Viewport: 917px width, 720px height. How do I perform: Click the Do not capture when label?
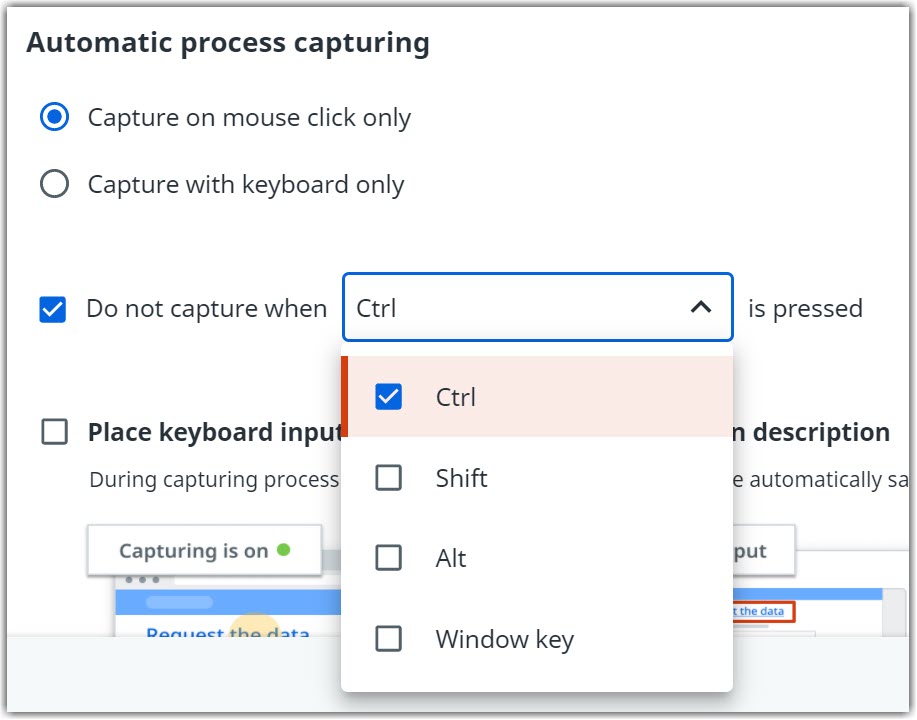(x=206, y=308)
